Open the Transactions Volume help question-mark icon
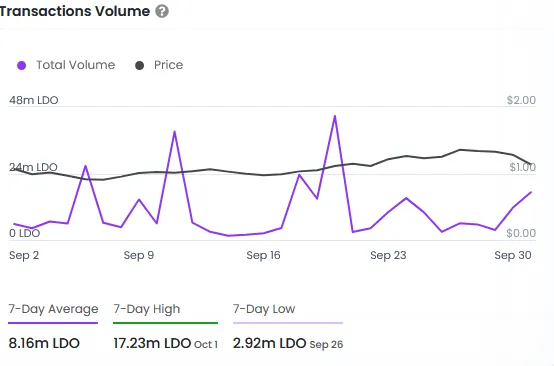This screenshot has width=554, height=366. (162, 11)
